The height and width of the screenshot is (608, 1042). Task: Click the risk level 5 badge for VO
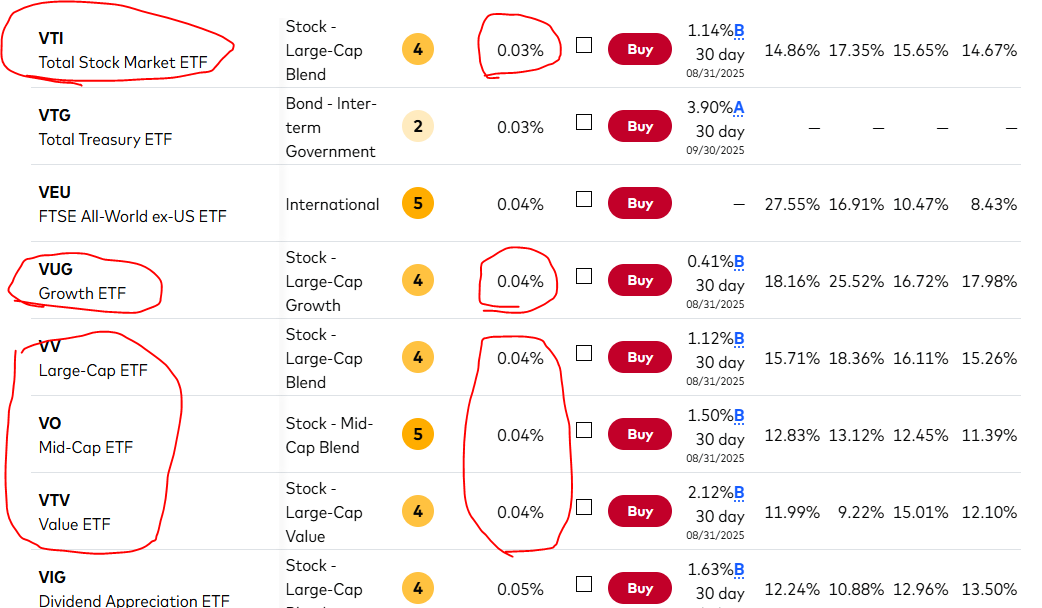(x=418, y=435)
